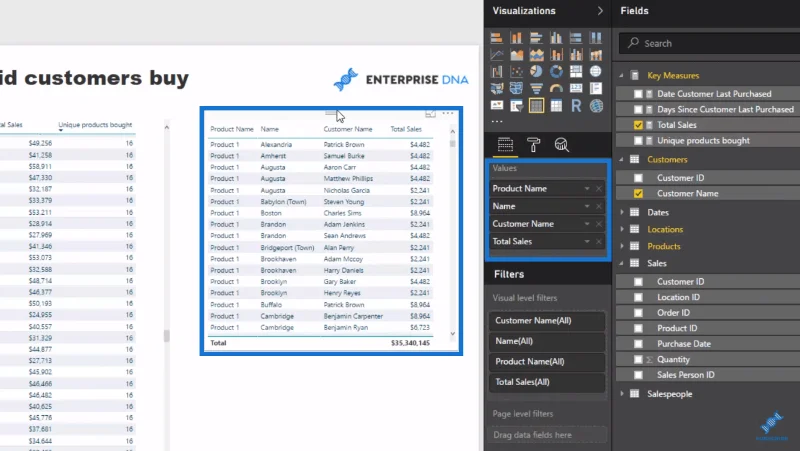Choose the Scatter chart visual
The height and width of the screenshot is (451, 800).
516,71
